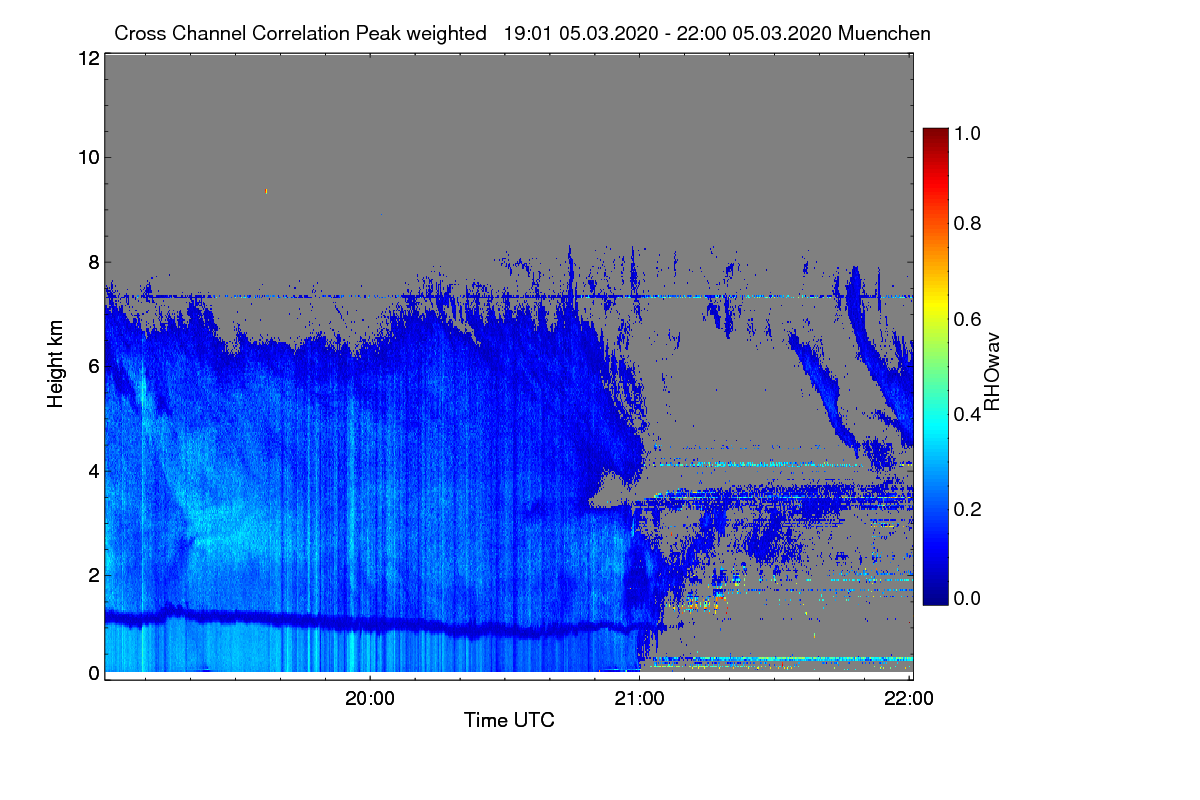The image size is (1200, 800).
Task: Click the plot title 'Cross Channel Correlation Peak weighted'
Action: [x=300, y=33]
